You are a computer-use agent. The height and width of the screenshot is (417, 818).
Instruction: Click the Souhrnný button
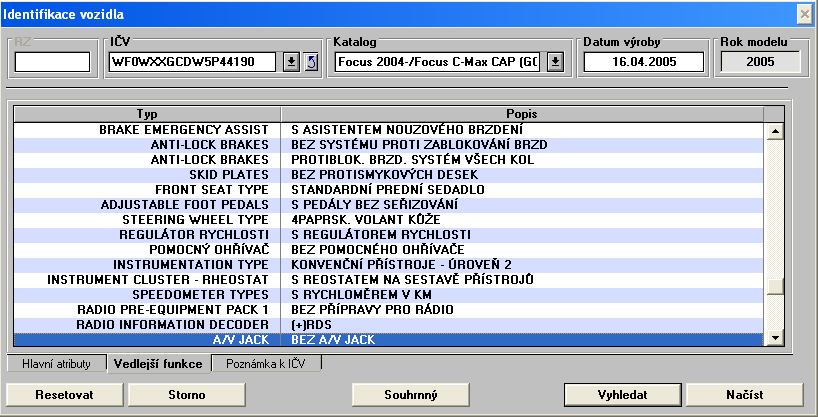pos(411,395)
